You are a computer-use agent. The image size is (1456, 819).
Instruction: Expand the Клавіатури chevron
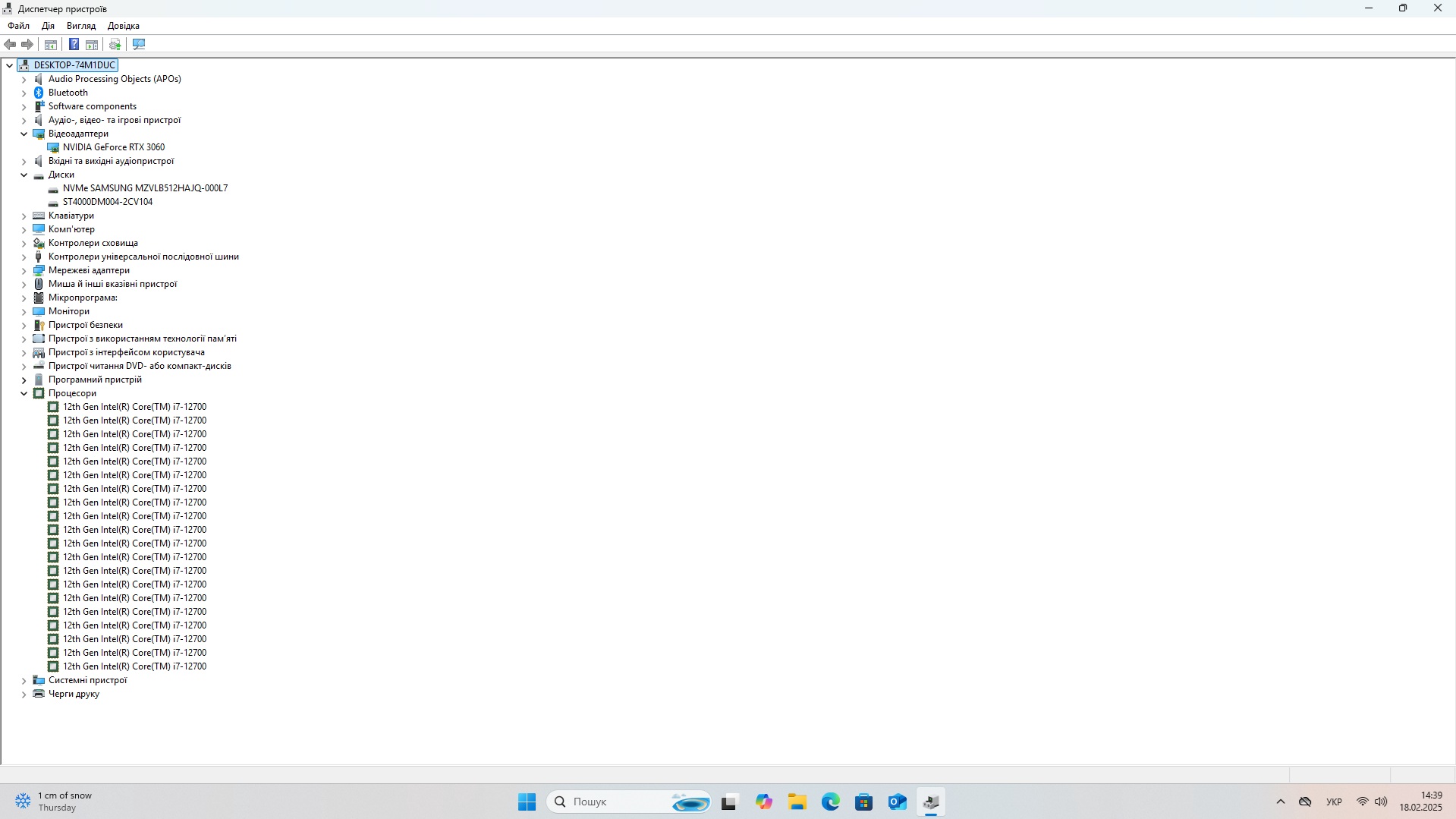click(x=24, y=216)
